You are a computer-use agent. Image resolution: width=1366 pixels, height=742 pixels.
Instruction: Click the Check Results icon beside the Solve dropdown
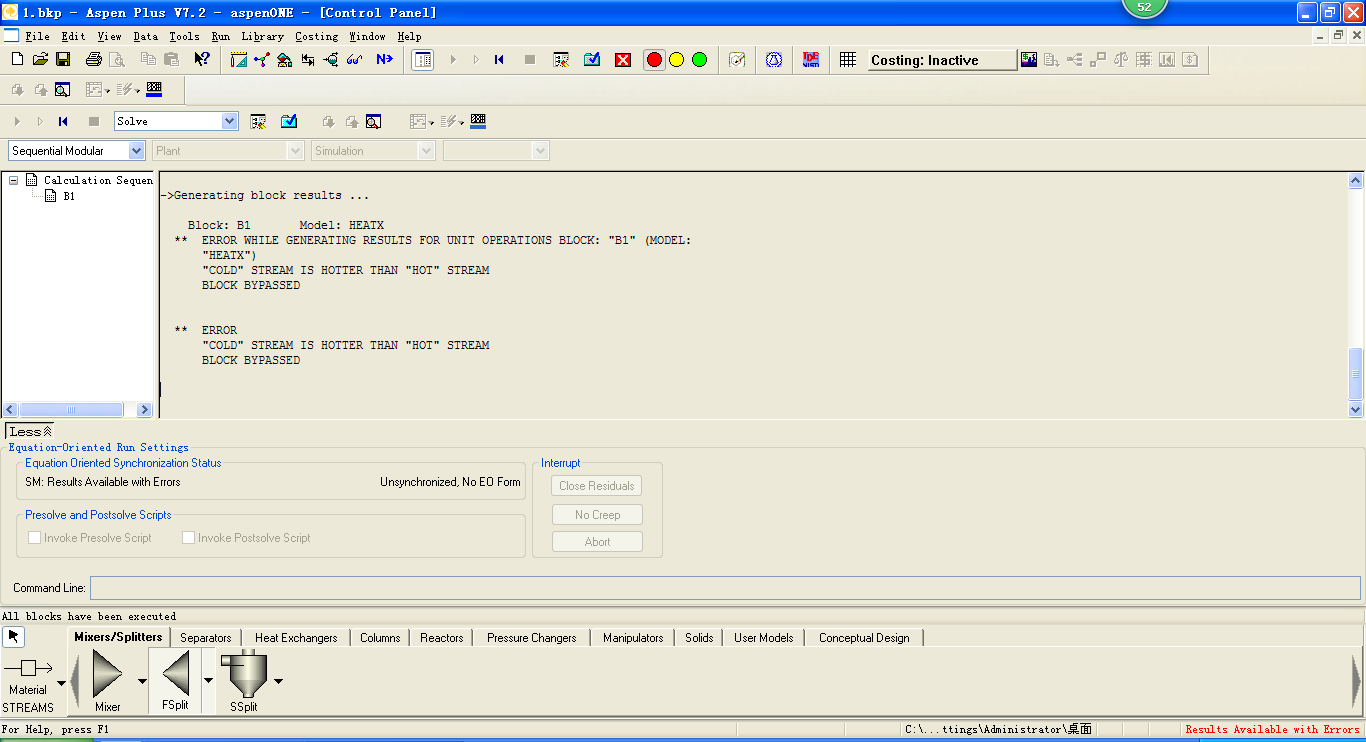click(x=289, y=121)
